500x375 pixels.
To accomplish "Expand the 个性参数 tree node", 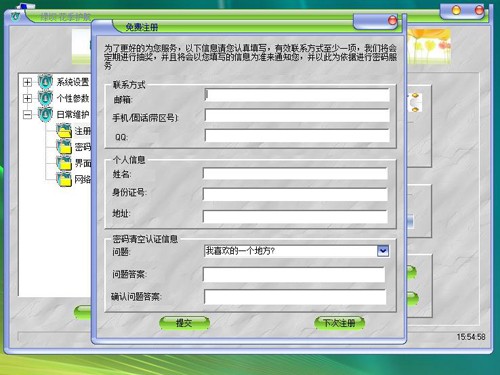I will [27, 98].
